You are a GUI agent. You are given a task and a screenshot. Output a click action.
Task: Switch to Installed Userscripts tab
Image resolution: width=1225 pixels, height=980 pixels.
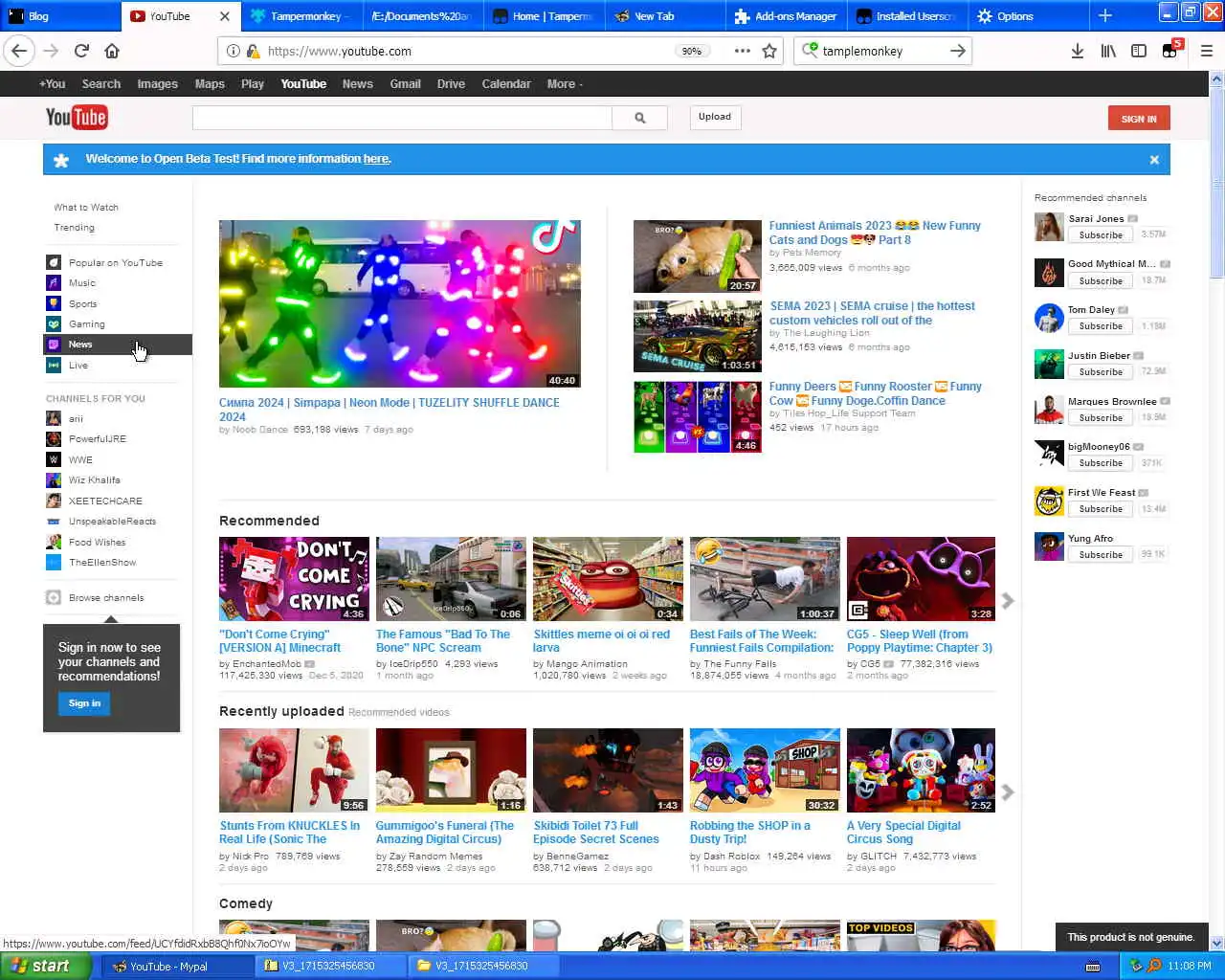[x=905, y=15]
